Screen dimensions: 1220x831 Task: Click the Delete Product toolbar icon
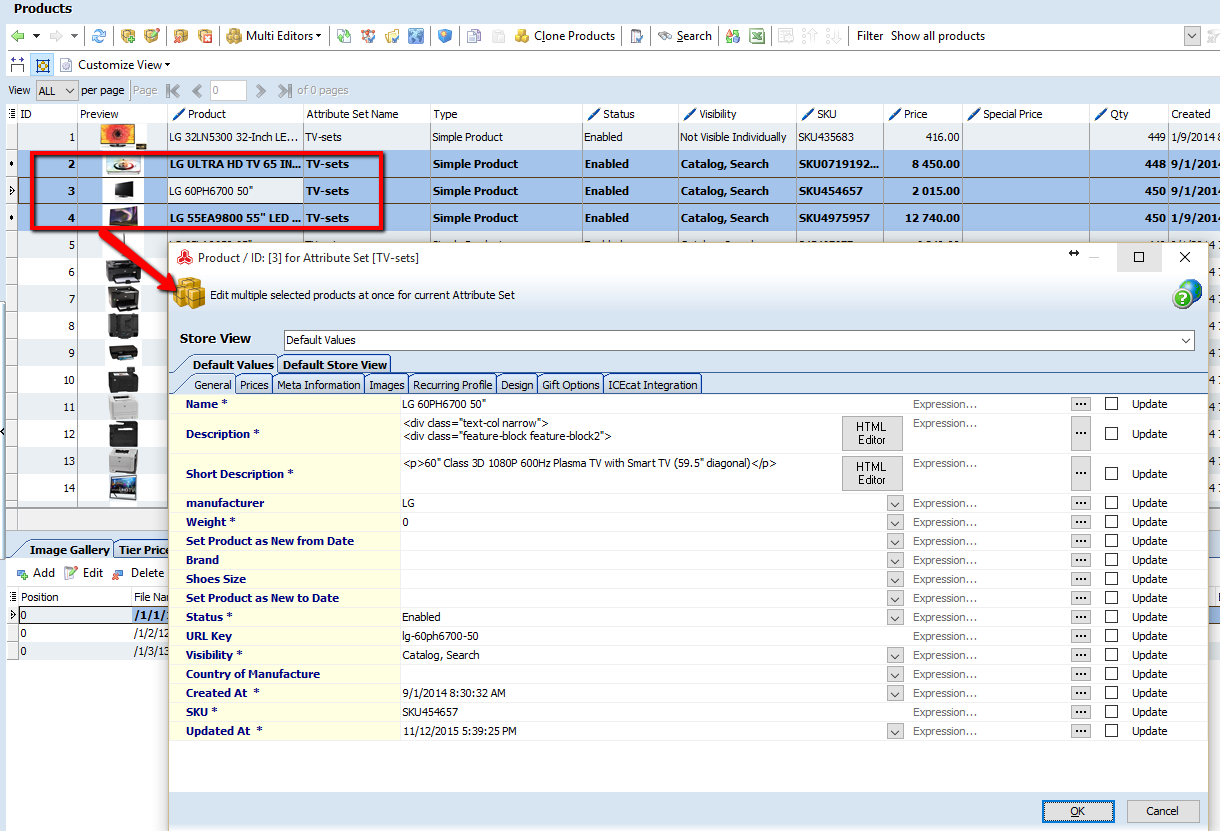coord(181,36)
